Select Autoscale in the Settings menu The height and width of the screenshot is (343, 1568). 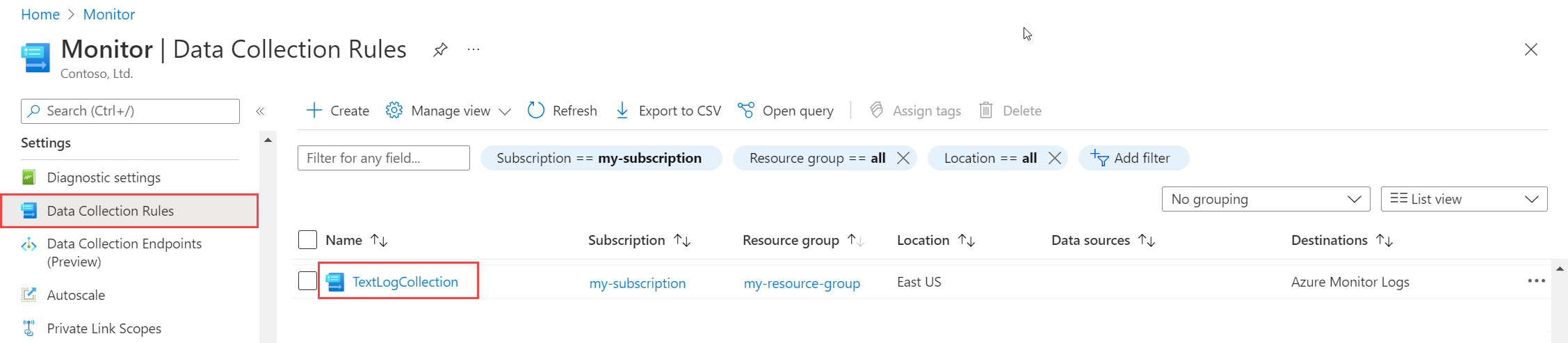(76, 295)
